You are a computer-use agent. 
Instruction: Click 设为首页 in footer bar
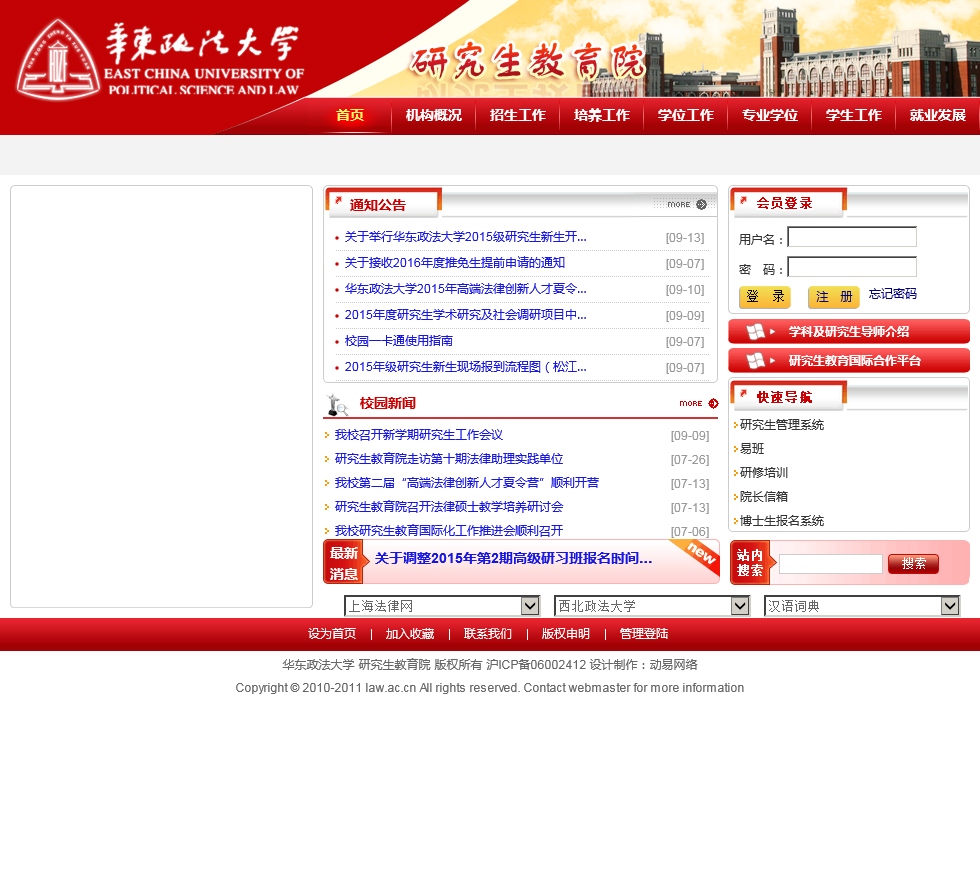coord(332,634)
